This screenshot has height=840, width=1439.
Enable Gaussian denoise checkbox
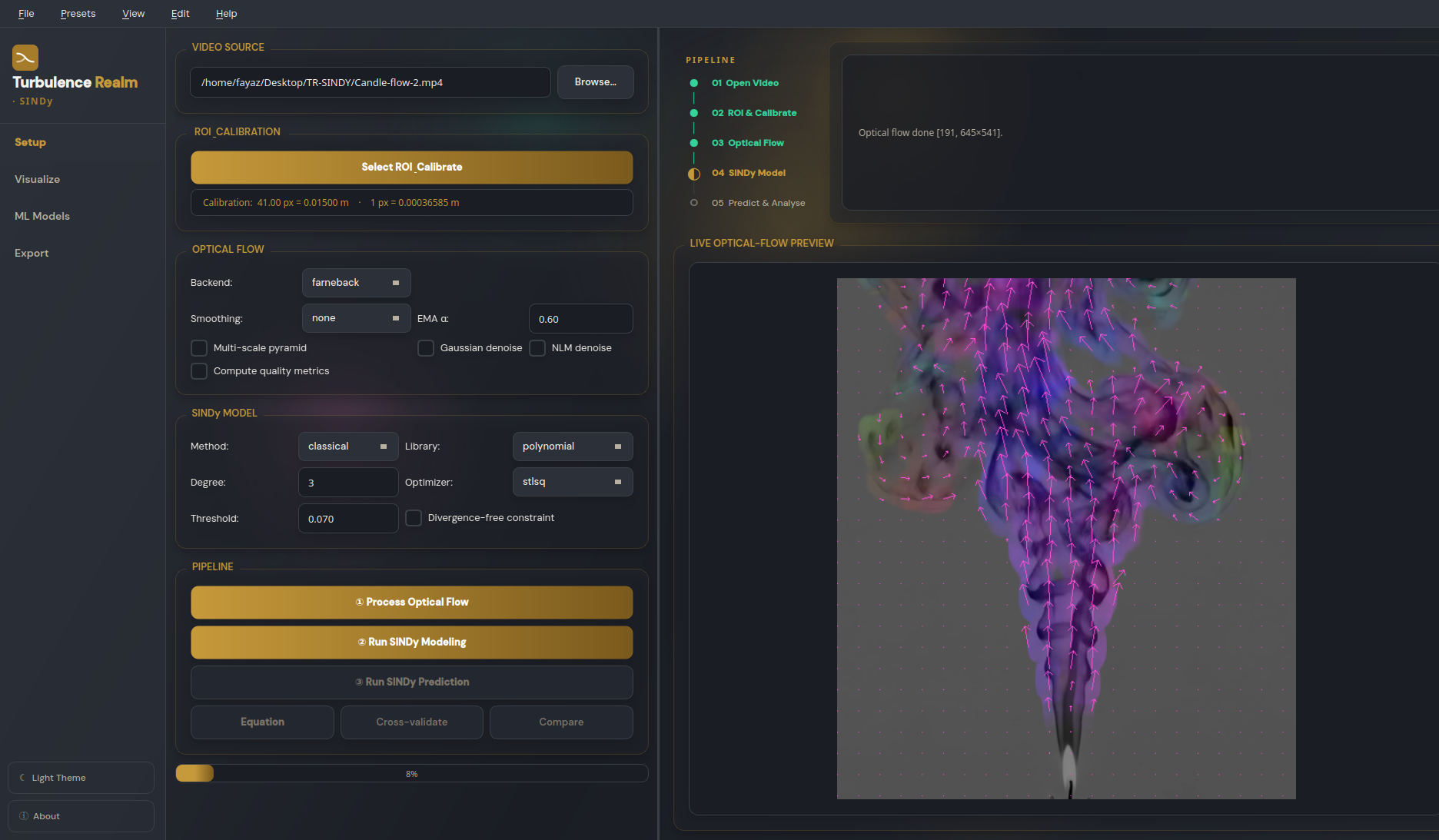pyautogui.click(x=426, y=348)
